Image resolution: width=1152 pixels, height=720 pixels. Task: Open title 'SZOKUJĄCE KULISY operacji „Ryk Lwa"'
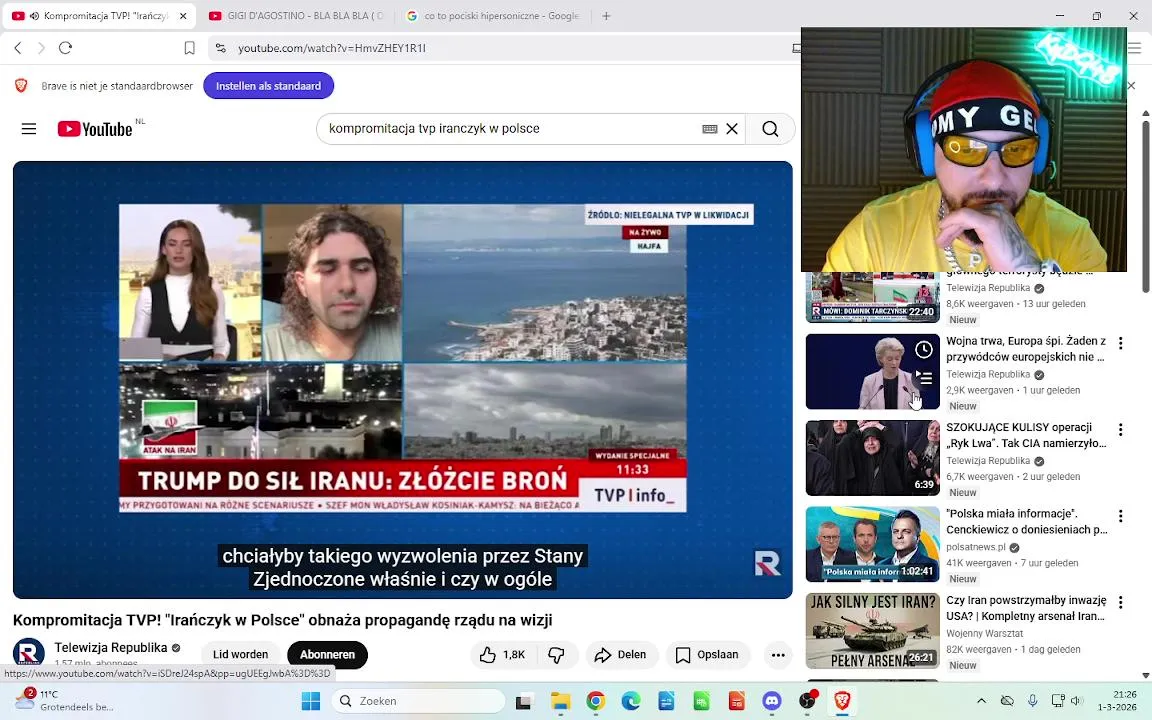(x=1026, y=435)
